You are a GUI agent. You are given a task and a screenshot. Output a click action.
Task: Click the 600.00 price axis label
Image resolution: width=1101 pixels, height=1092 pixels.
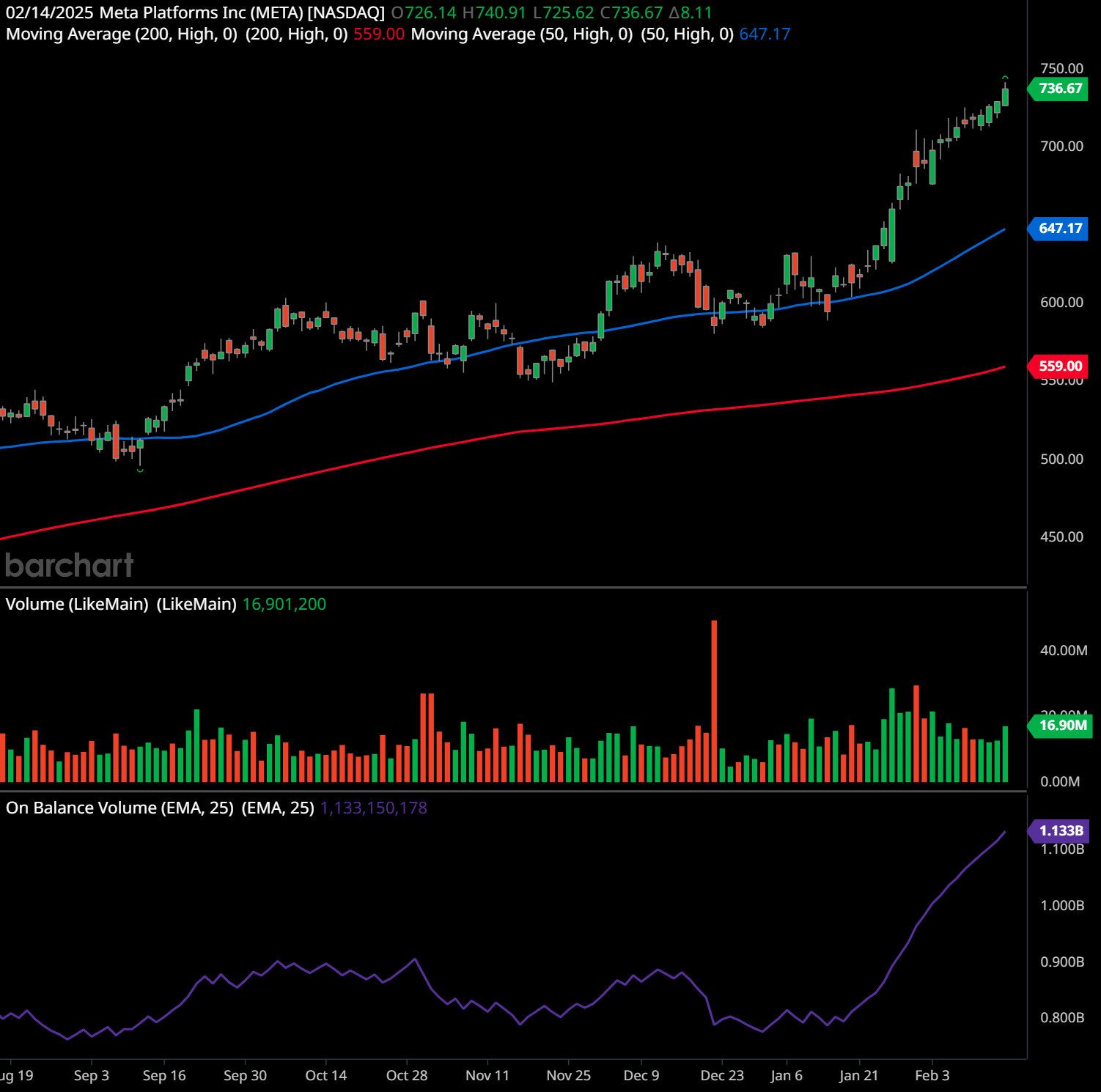1061,302
